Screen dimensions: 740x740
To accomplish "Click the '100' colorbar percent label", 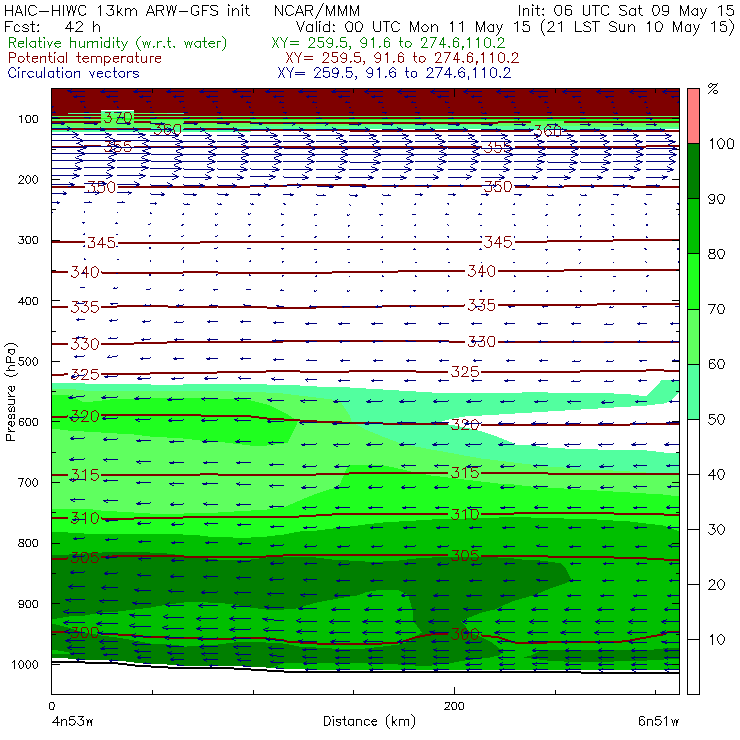I will pyautogui.click(x=721, y=144).
